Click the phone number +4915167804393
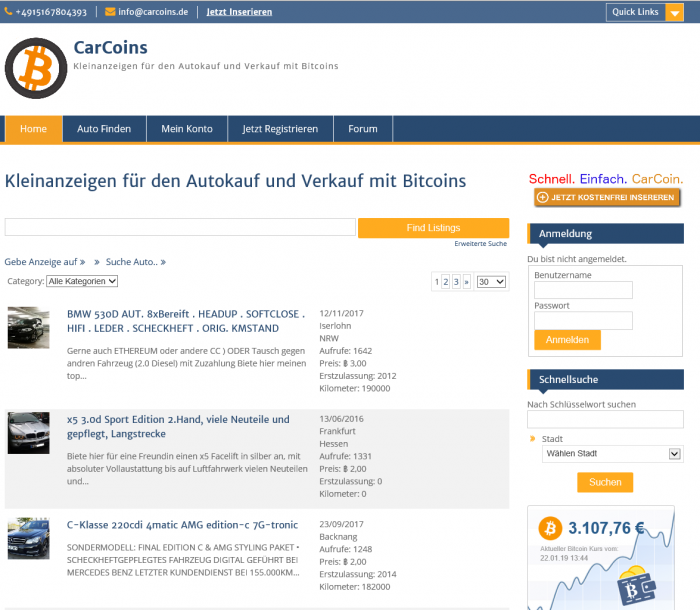The height and width of the screenshot is (610, 700). tap(51, 12)
